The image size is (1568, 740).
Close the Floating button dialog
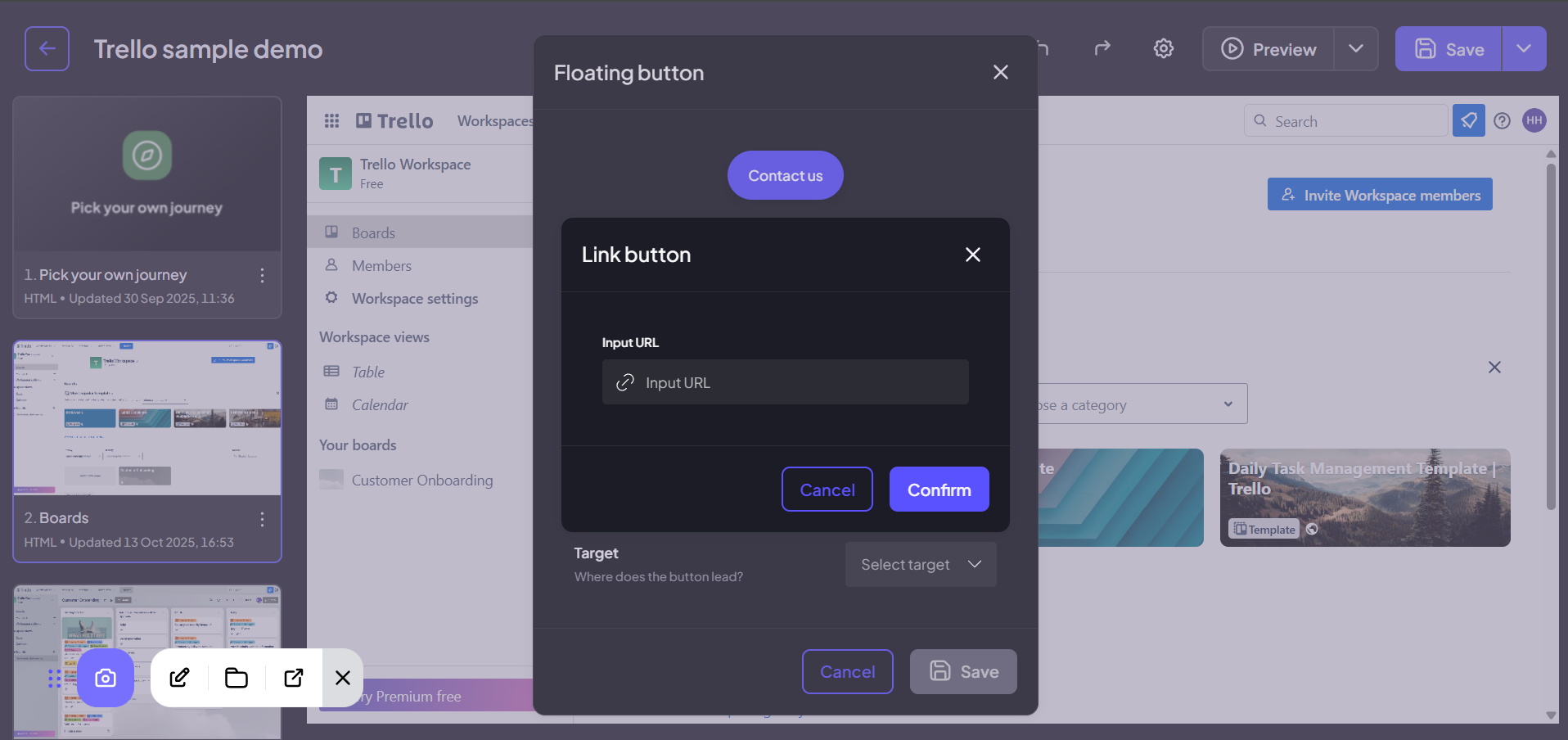click(1000, 72)
